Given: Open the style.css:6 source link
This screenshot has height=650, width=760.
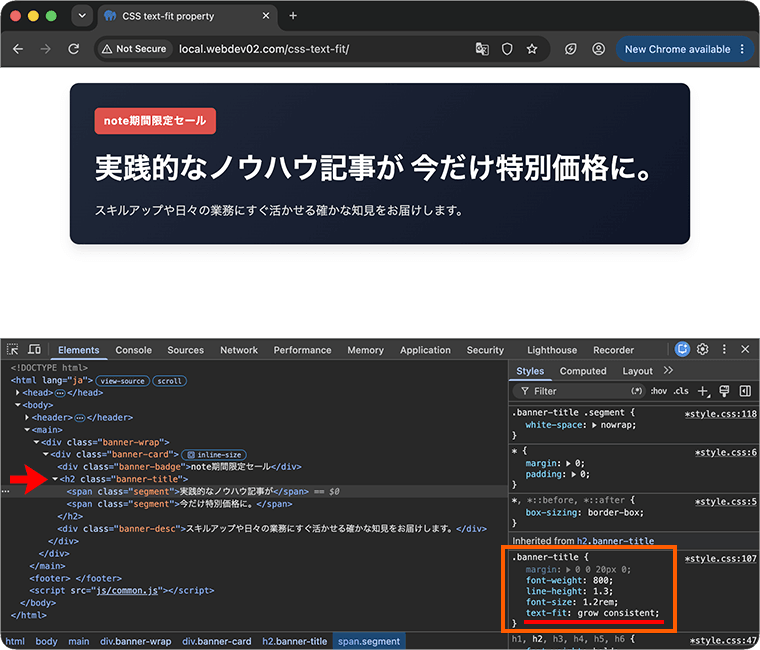Looking at the screenshot, I should [x=726, y=452].
